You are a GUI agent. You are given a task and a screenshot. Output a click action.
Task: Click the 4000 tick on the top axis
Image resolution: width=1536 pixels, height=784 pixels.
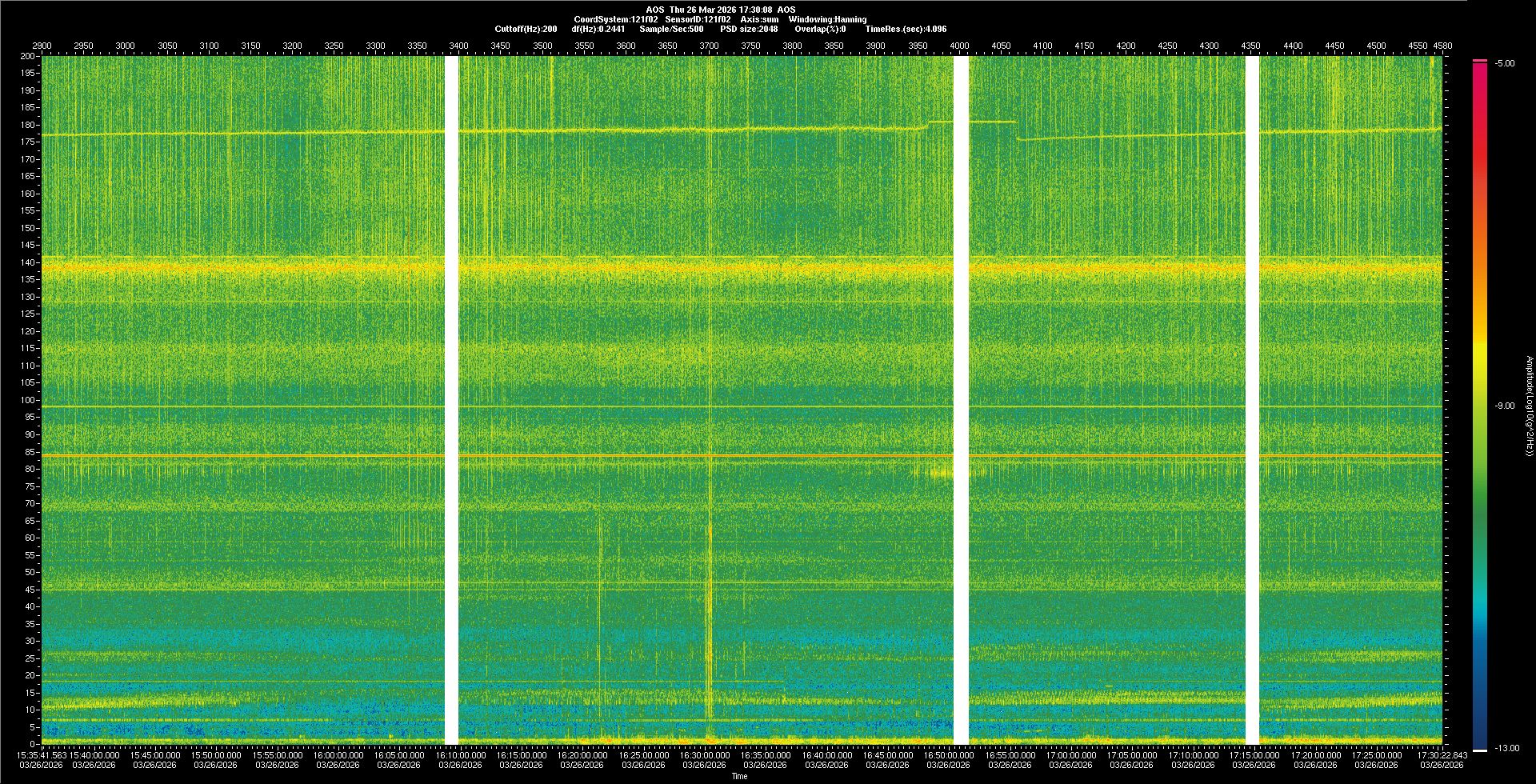point(959,46)
